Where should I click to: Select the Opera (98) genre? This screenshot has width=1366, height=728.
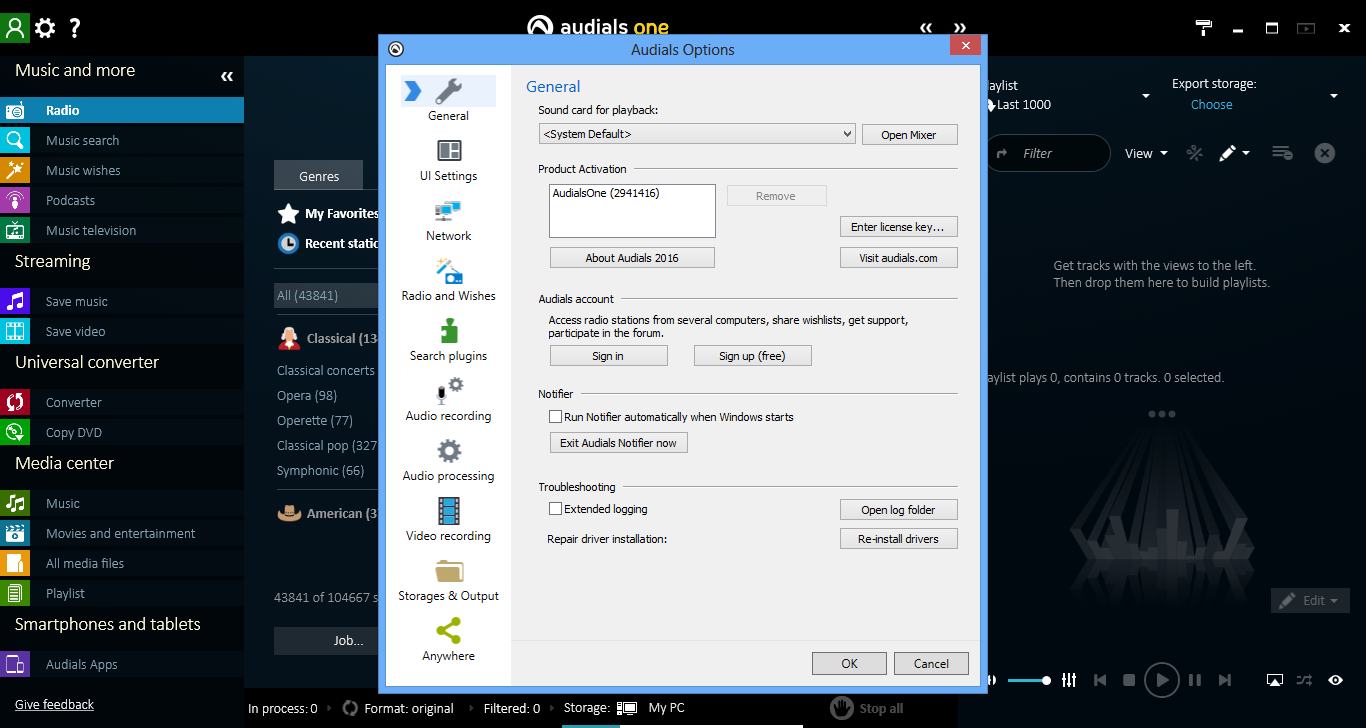tap(307, 395)
